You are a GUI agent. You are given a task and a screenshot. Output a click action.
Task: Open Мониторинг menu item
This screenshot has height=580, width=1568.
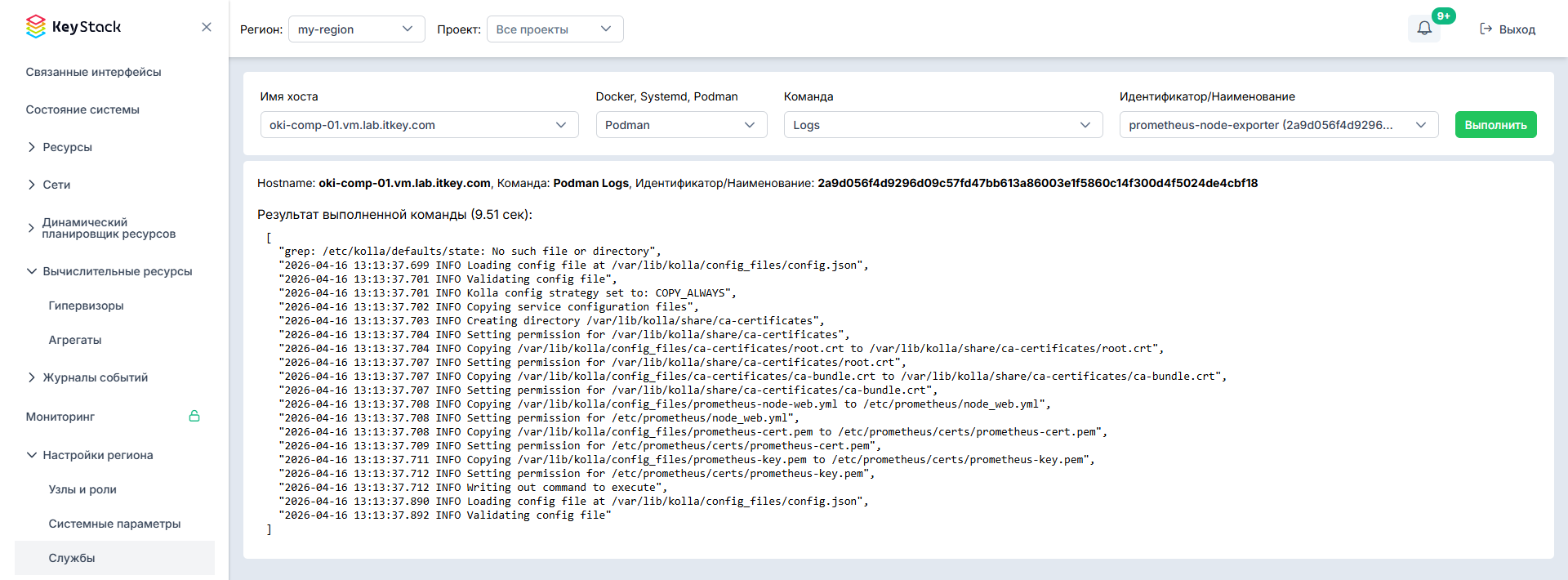(x=60, y=417)
